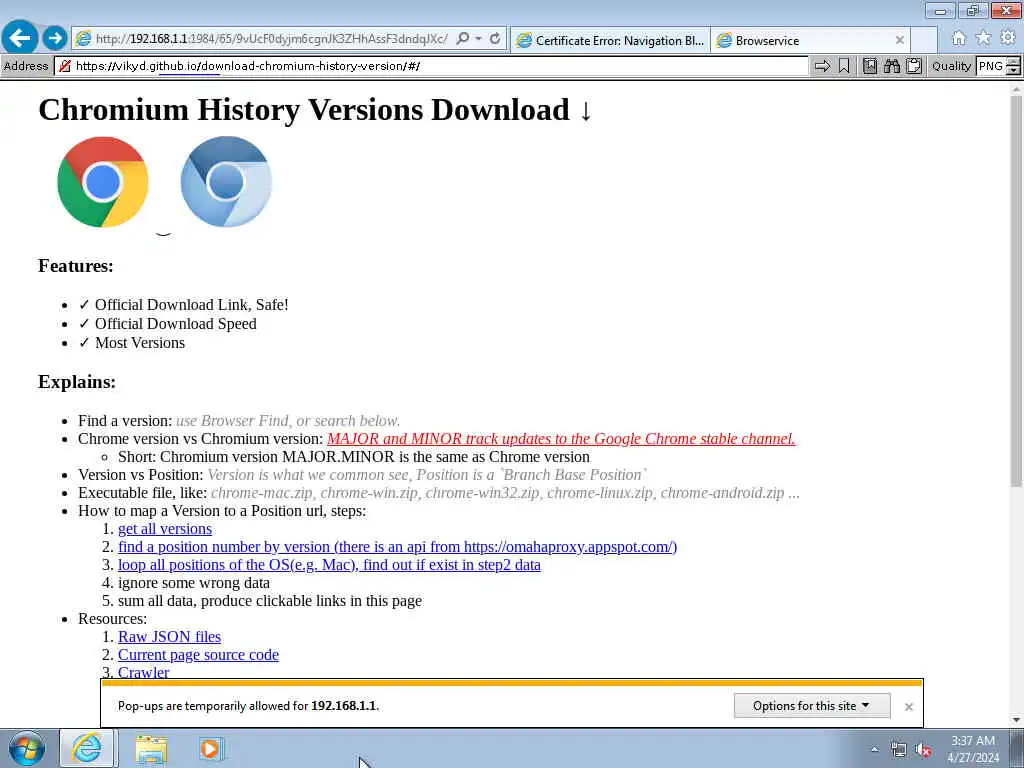Close the Browservice tab
Viewport: 1024px width, 768px height.
(x=899, y=40)
